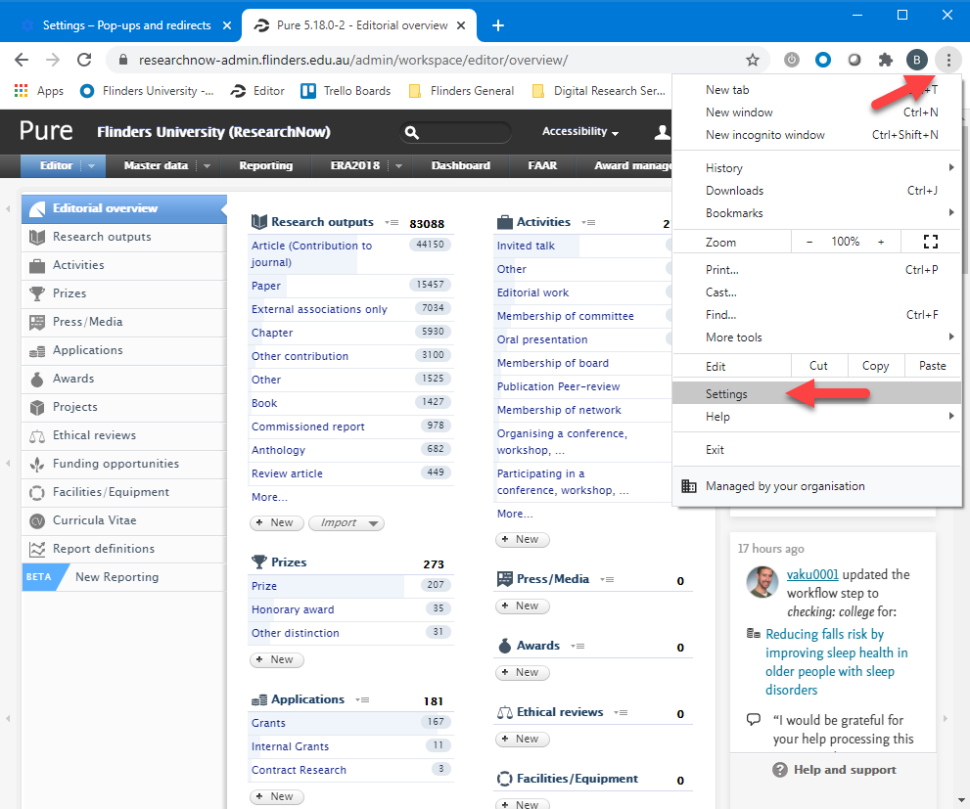The height and width of the screenshot is (809, 970).
Task: Expand the Master data dropdown arrow
Action: [207, 166]
